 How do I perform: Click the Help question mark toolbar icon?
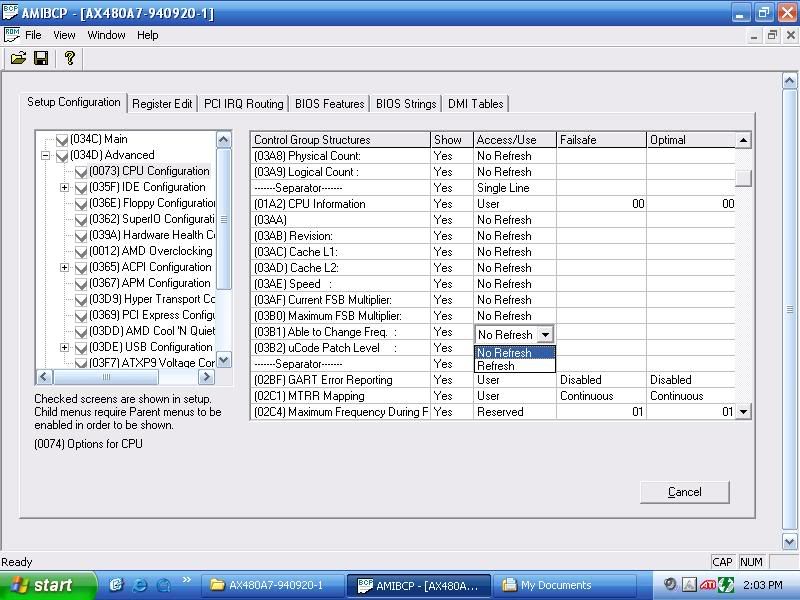coord(69,58)
